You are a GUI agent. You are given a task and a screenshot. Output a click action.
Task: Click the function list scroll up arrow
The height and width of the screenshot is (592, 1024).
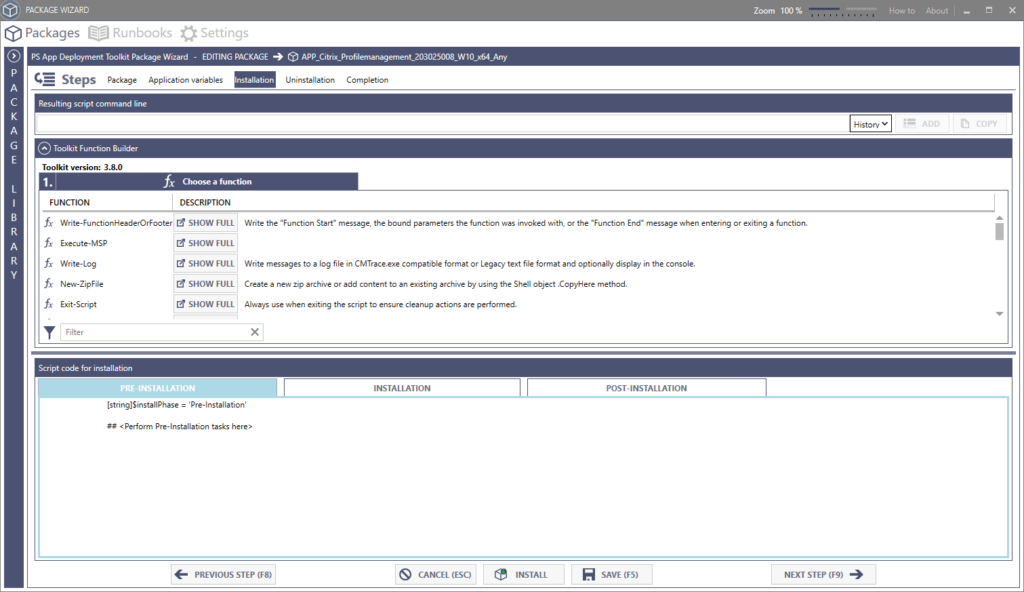click(x=999, y=218)
